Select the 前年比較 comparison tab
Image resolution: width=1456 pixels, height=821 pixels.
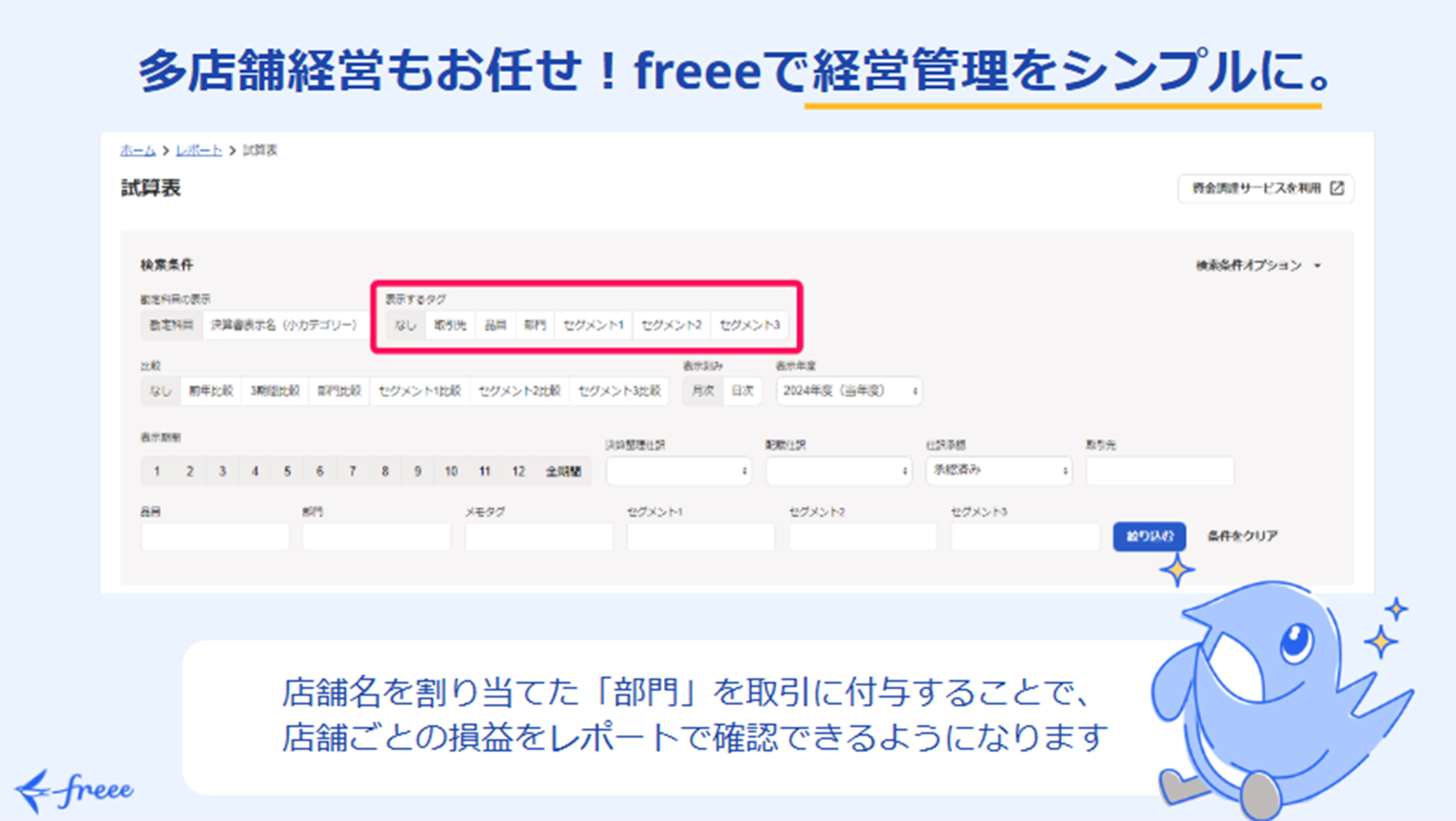click(x=211, y=391)
